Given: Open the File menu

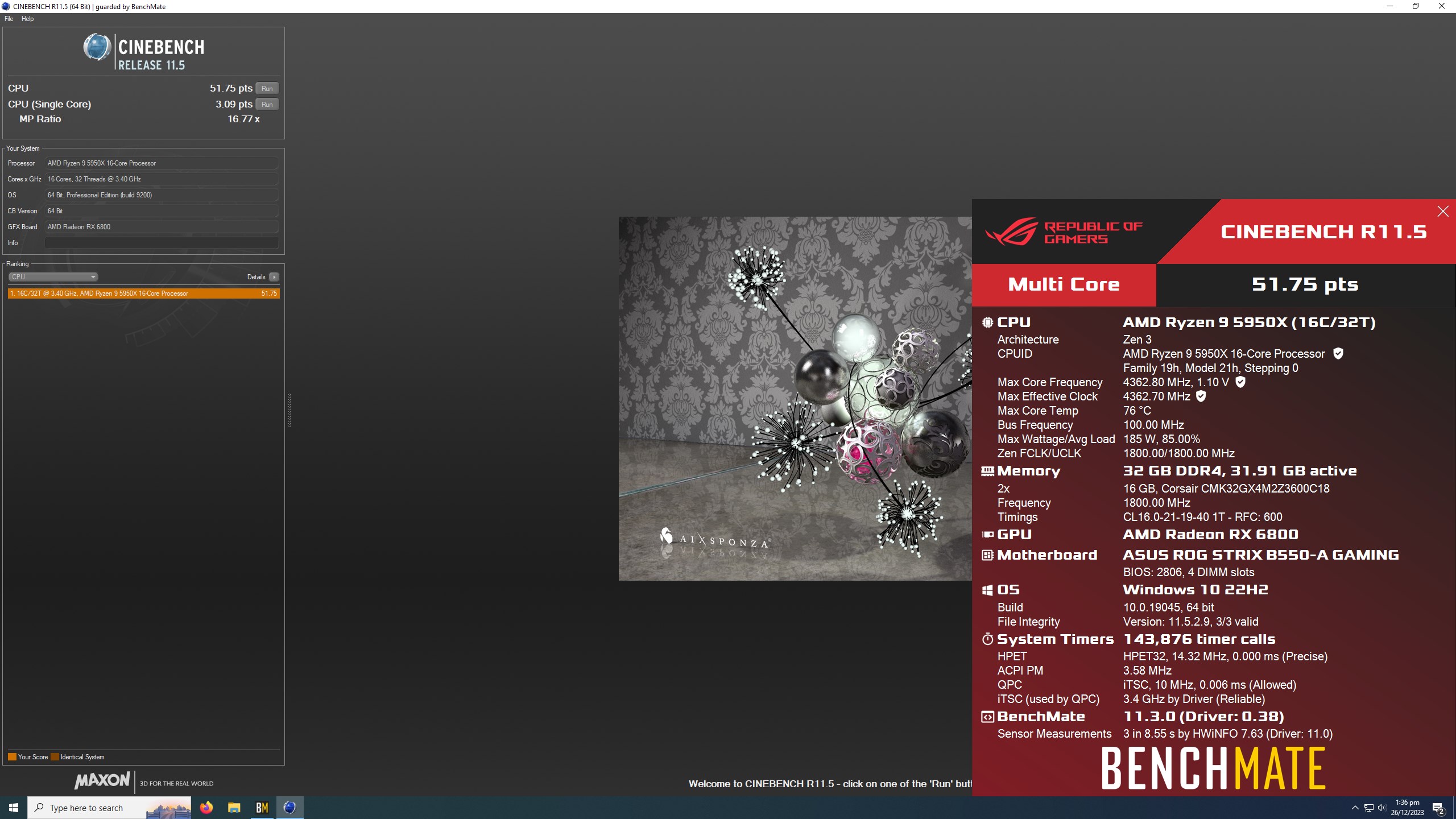Looking at the screenshot, I should click(x=9, y=19).
